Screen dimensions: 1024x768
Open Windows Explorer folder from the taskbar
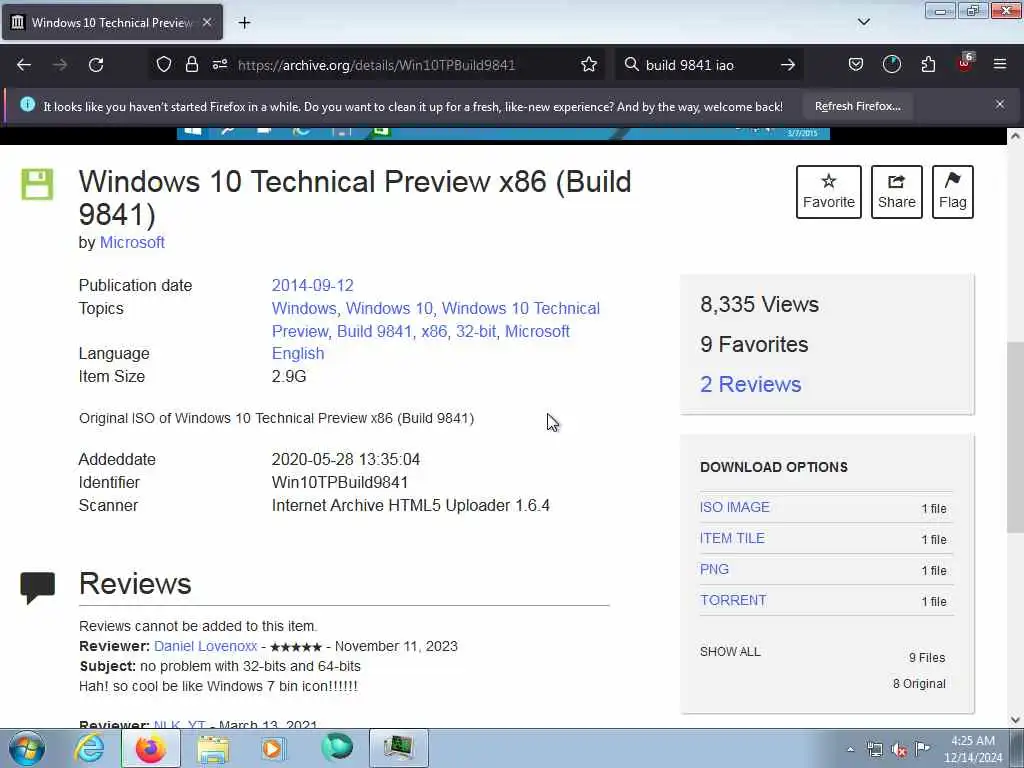coord(213,748)
